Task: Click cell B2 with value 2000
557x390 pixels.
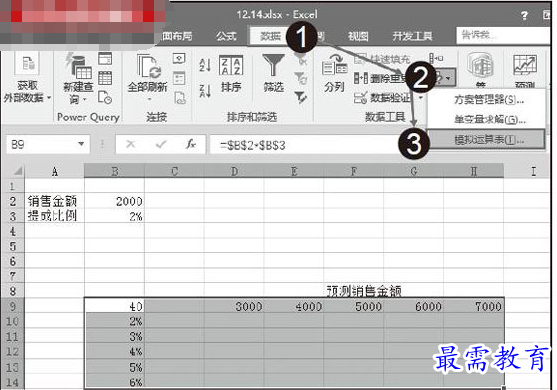Action: (114, 201)
